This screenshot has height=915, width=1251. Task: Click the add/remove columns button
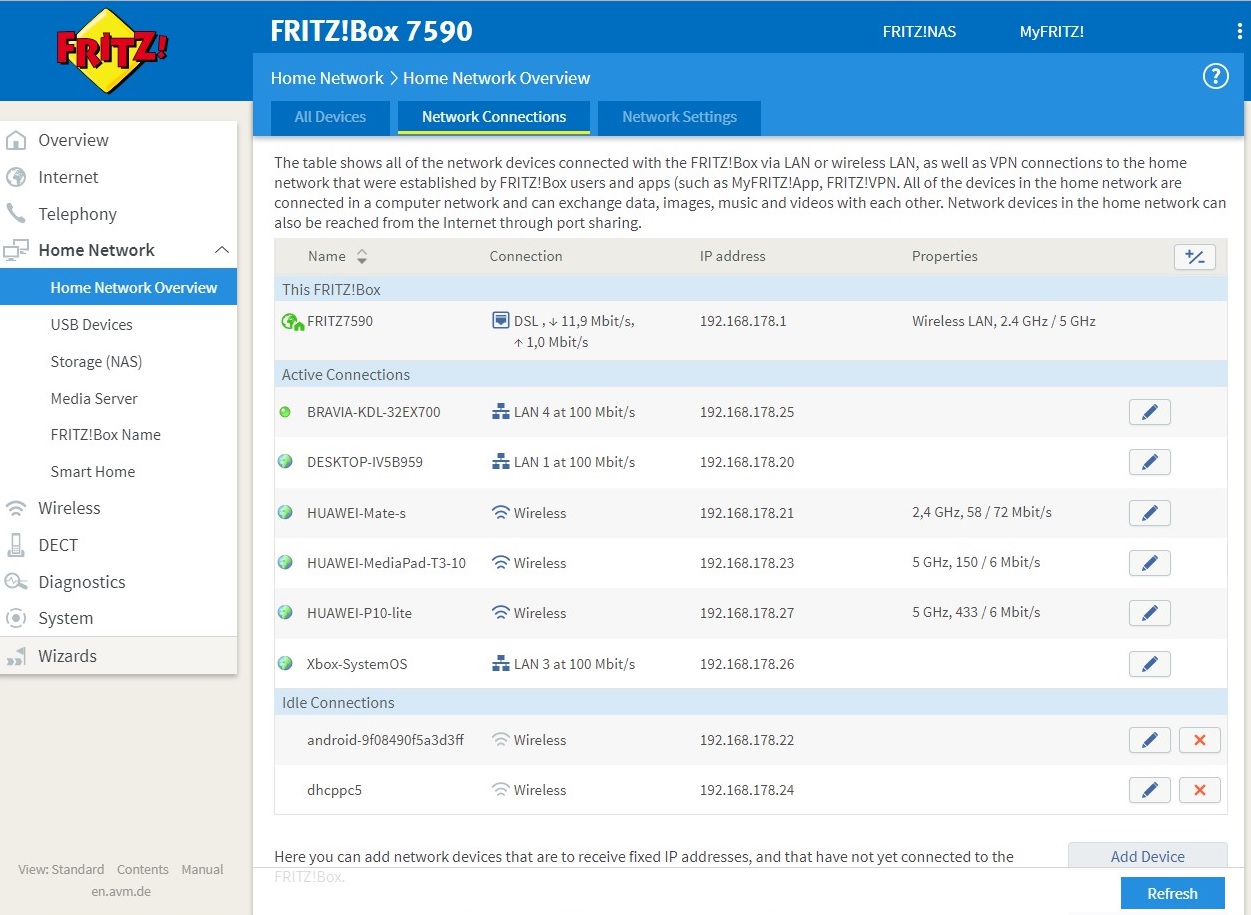1195,257
